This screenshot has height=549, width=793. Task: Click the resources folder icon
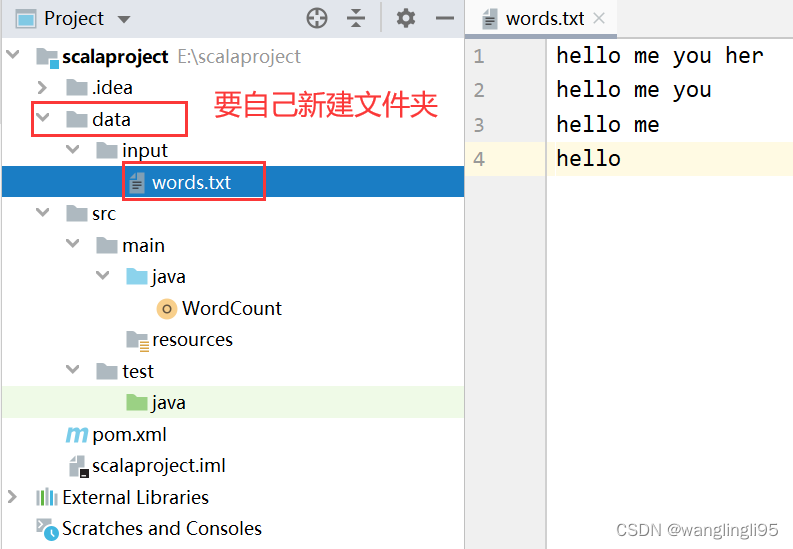point(138,341)
